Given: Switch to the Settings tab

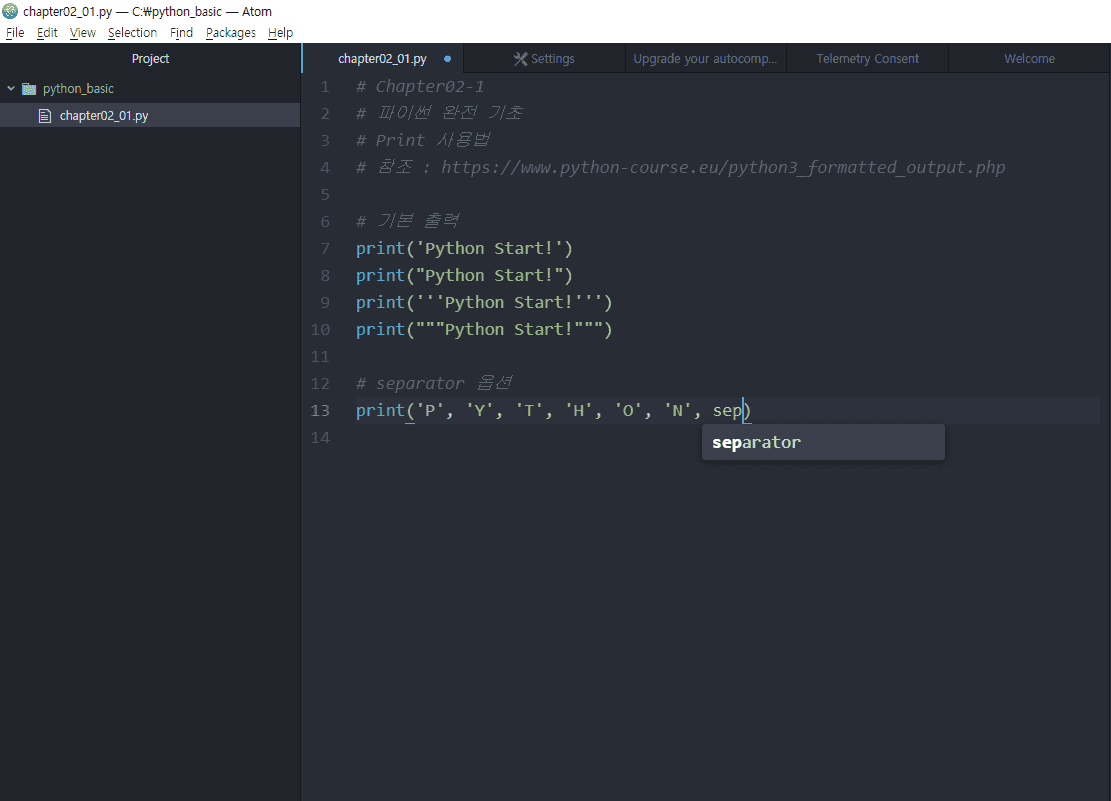Looking at the screenshot, I should [x=544, y=59].
